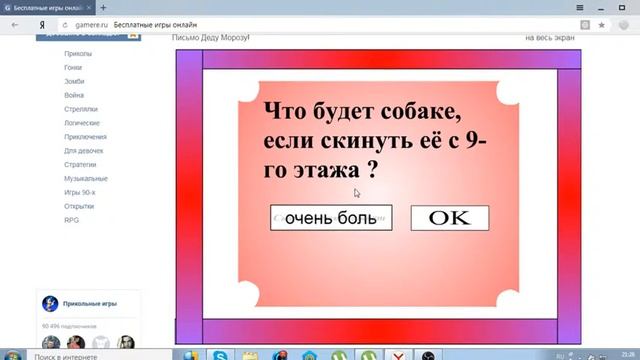Open the 'Война' category link
This screenshot has width=640, height=360.
pyautogui.click(x=74, y=96)
